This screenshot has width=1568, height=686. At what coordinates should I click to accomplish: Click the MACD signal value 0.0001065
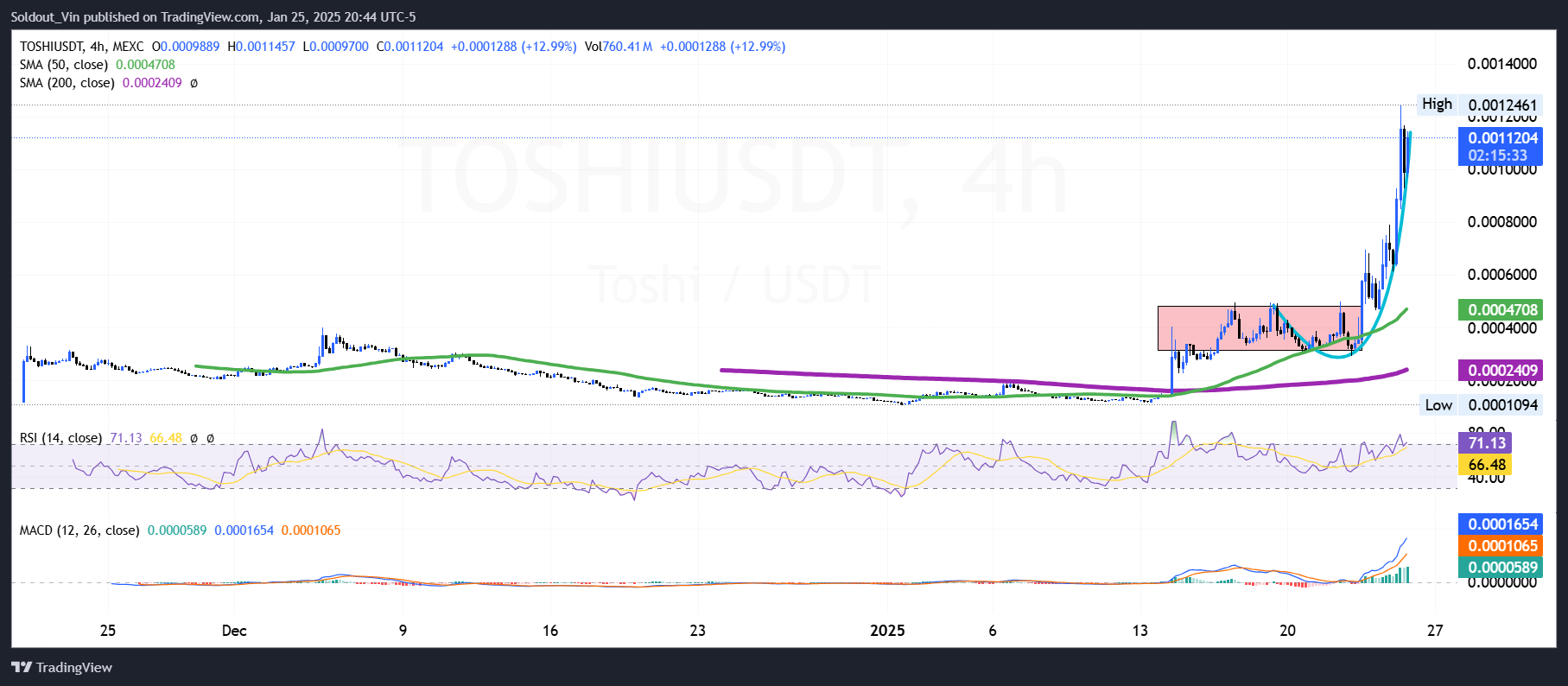click(x=311, y=530)
